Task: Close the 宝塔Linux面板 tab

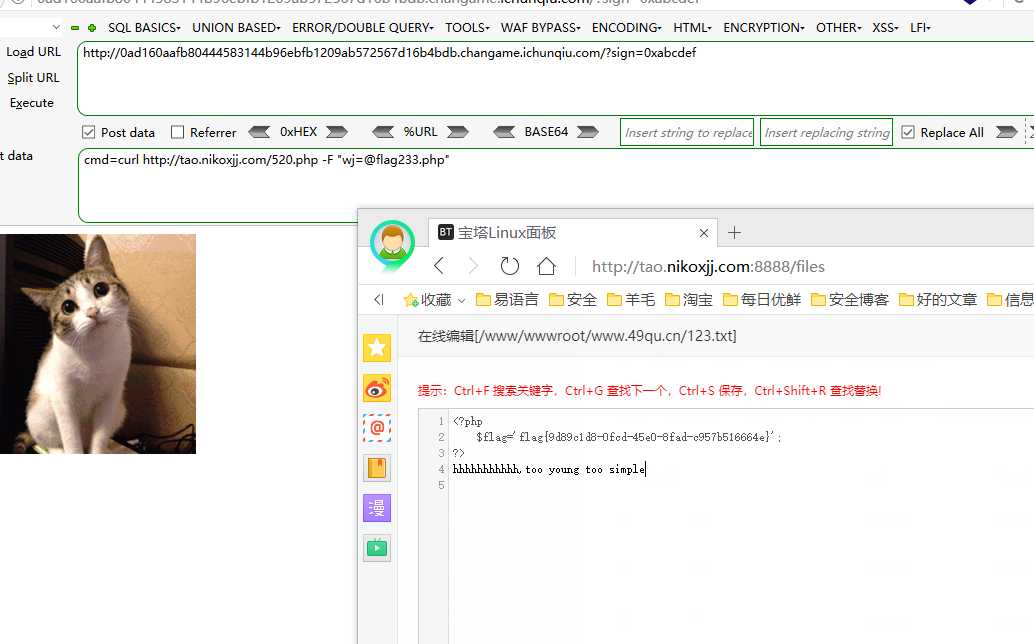Action: click(704, 233)
